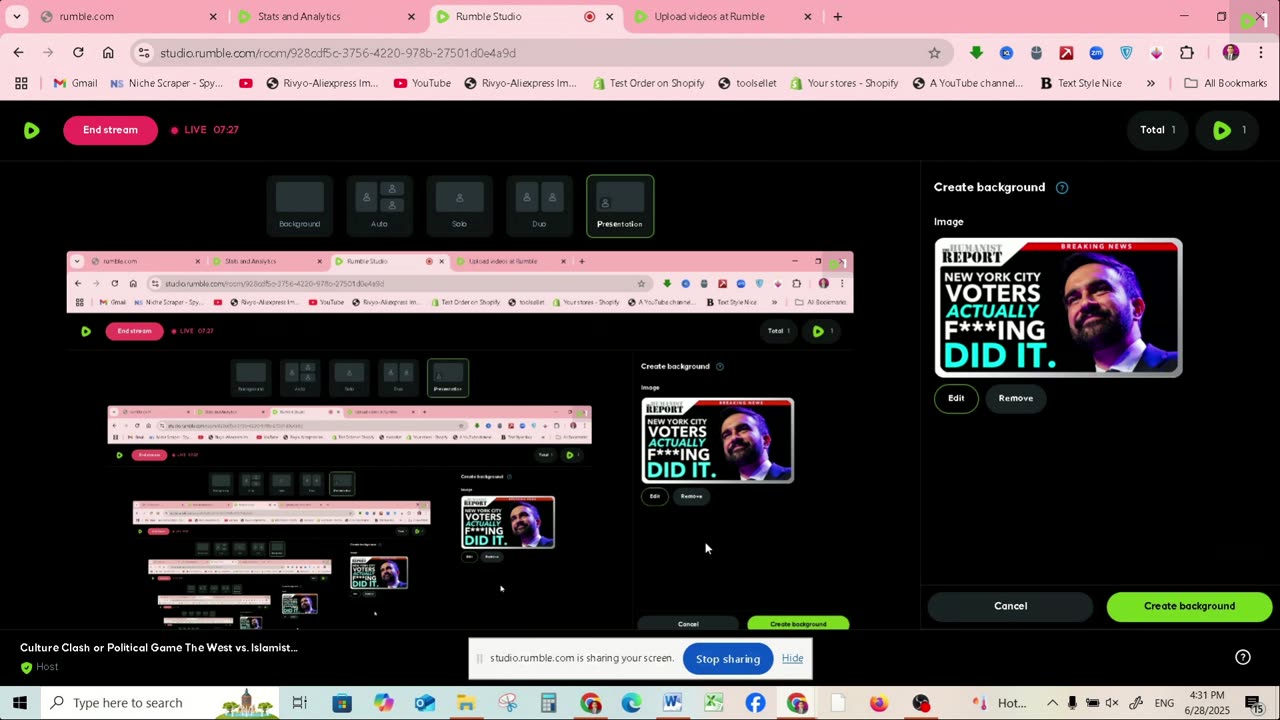Open the Gmail bookmark

[75, 83]
